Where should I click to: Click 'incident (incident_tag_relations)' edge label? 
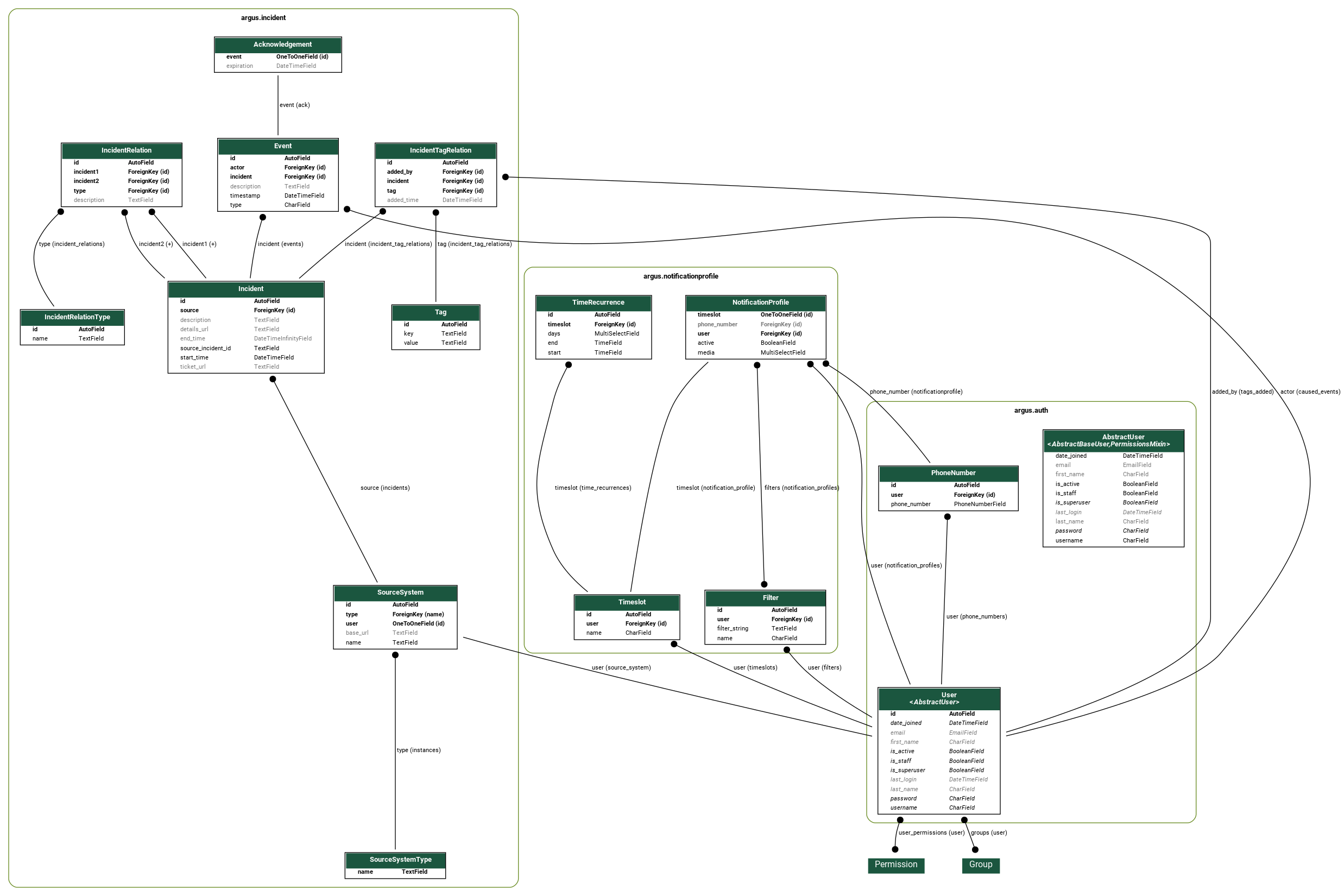(x=389, y=244)
